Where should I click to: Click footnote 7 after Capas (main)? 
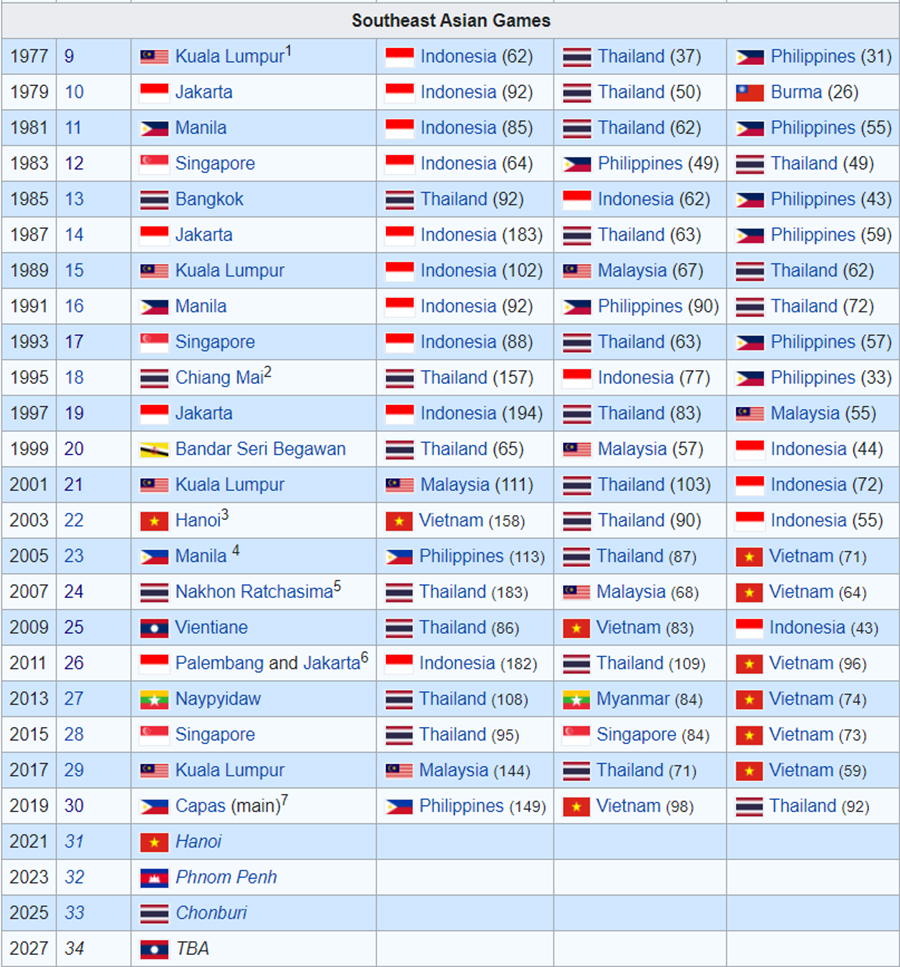[x=285, y=800]
